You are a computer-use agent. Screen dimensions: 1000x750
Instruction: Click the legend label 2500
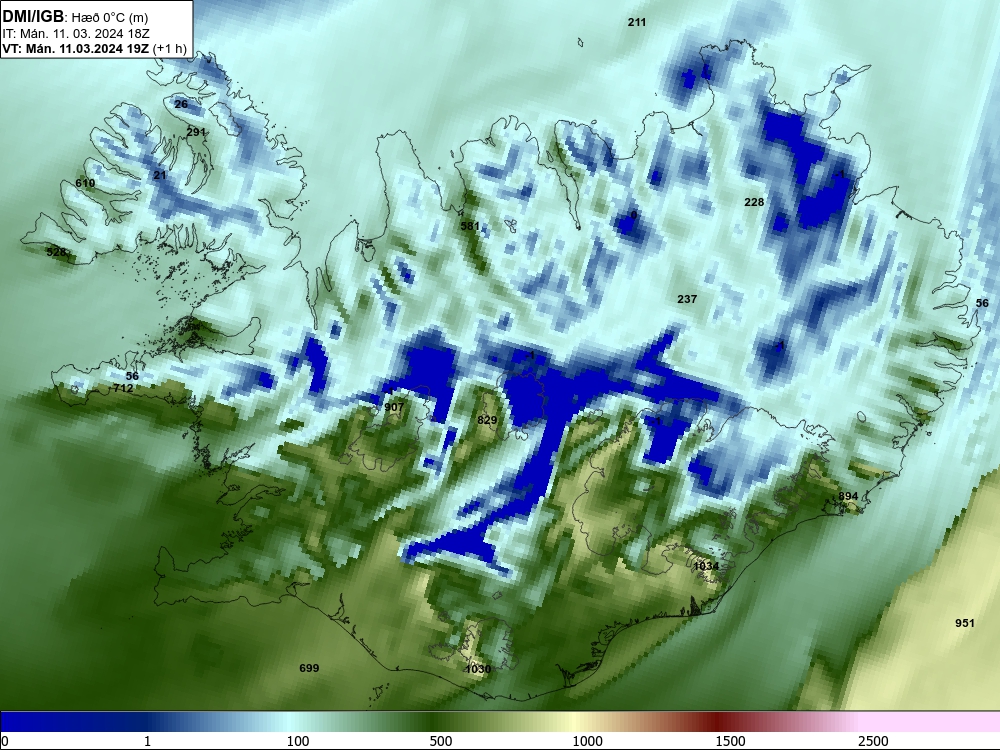point(873,742)
